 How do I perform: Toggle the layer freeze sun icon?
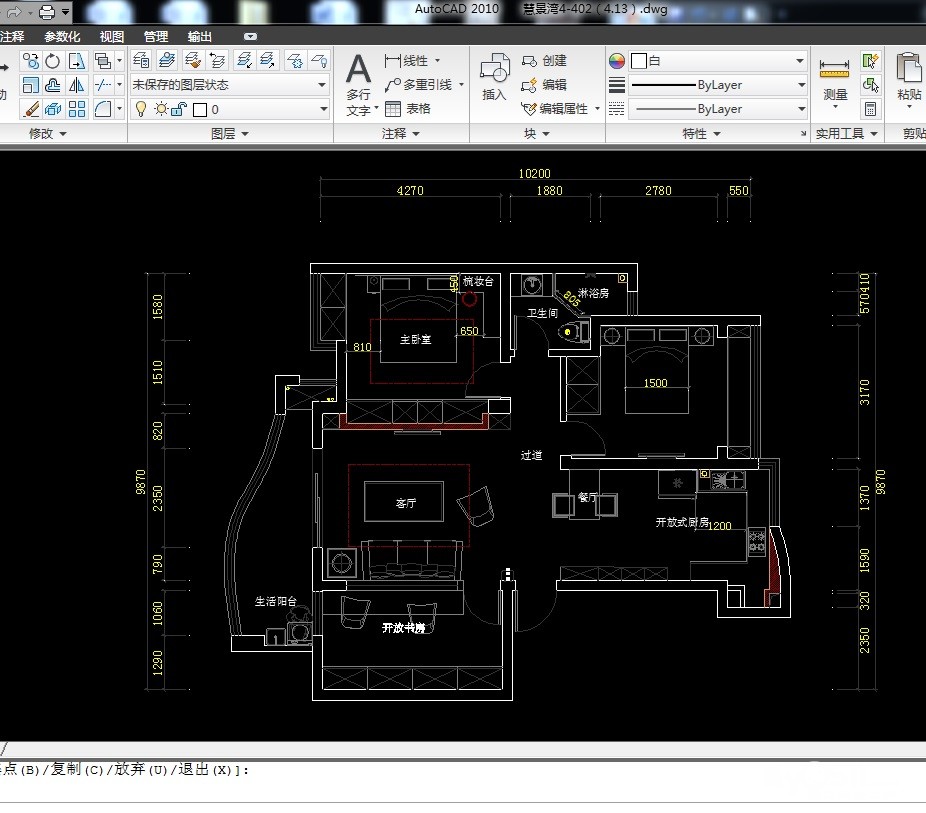pos(160,109)
